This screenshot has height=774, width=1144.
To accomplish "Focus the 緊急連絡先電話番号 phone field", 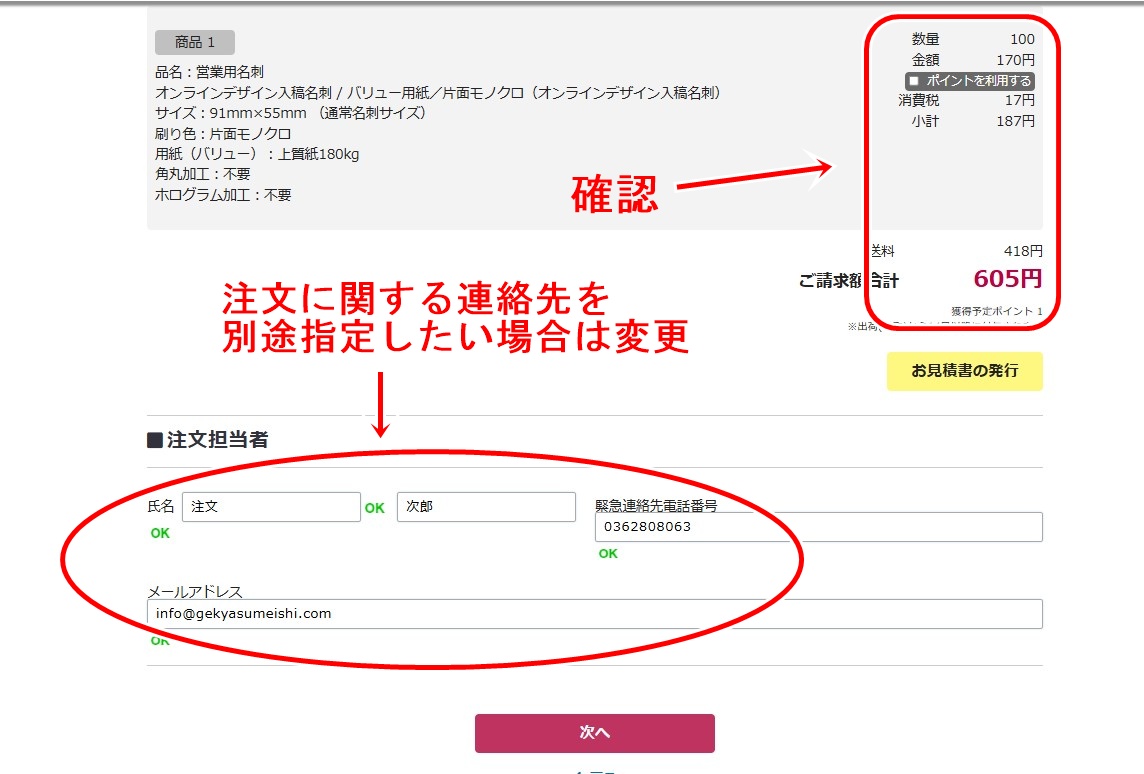I will 818,527.
